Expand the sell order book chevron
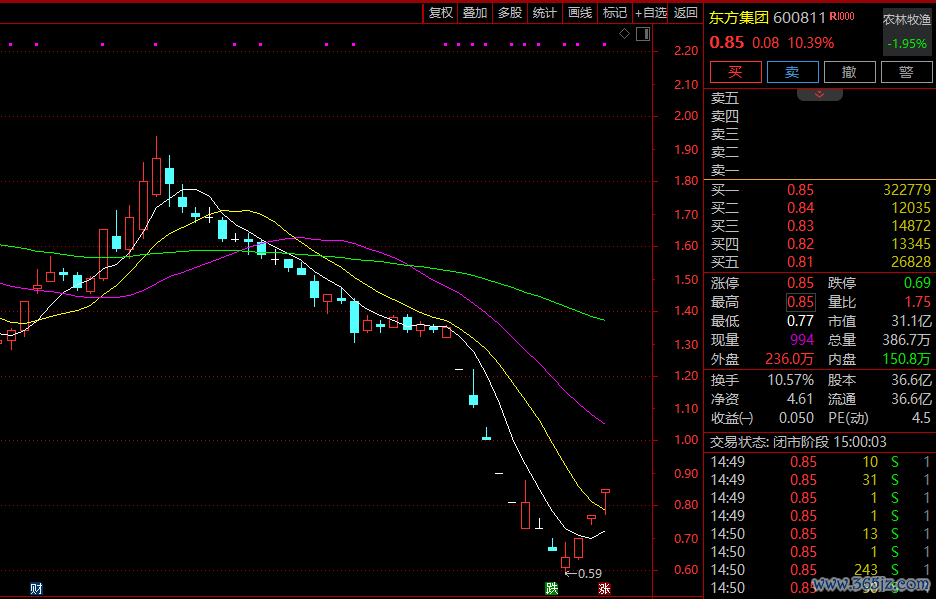 (819, 94)
